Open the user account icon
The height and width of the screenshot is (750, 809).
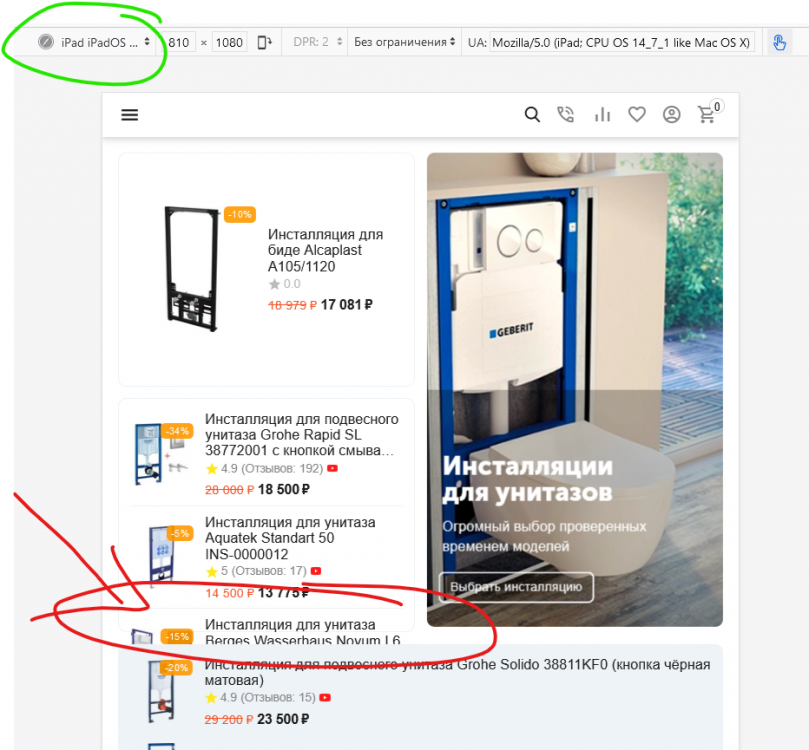click(x=671, y=115)
